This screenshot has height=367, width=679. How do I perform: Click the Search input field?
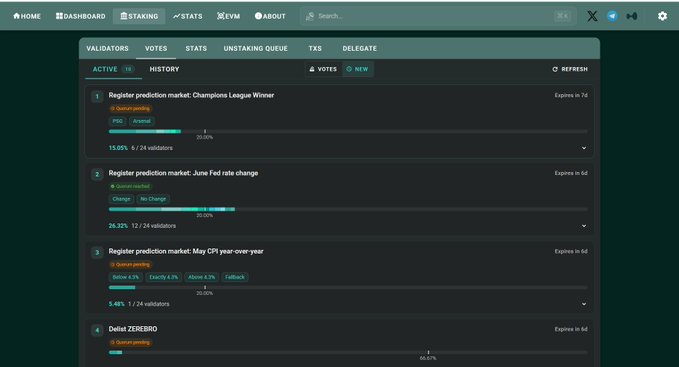pos(437,16)
